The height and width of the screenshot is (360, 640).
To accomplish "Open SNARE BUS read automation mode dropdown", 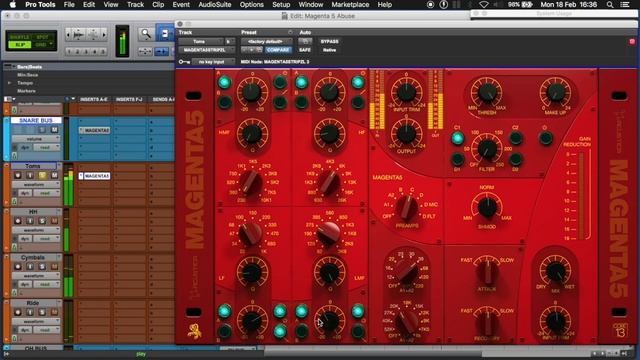I will coord(46,147).
